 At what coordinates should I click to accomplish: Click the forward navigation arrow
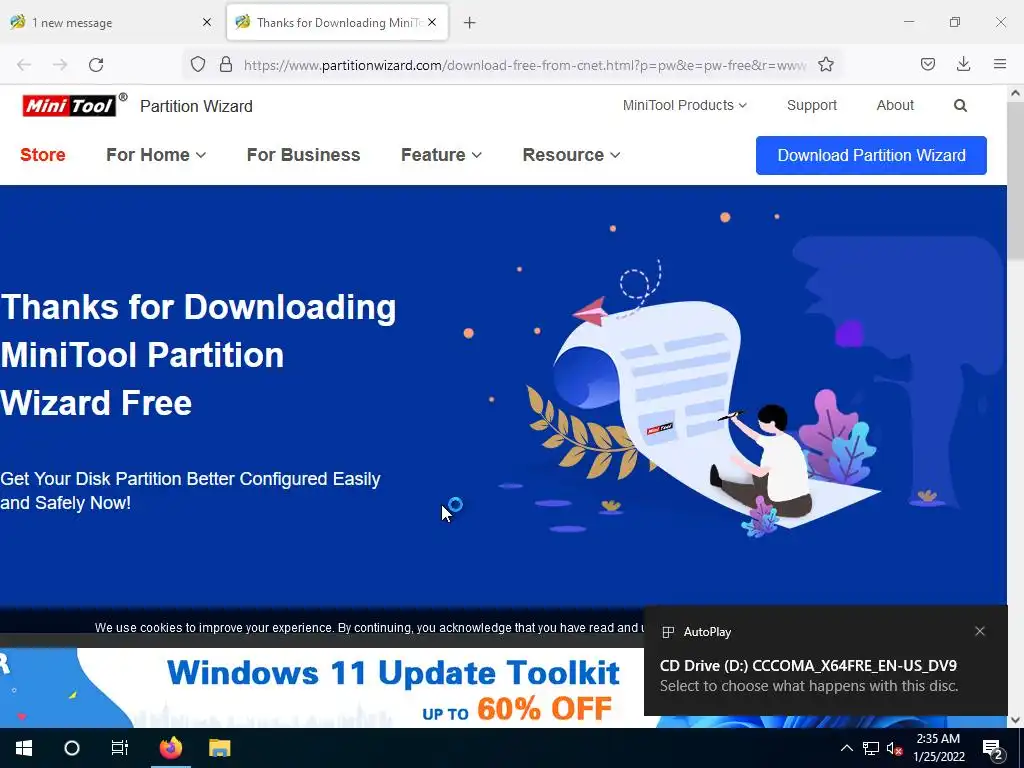60,65
